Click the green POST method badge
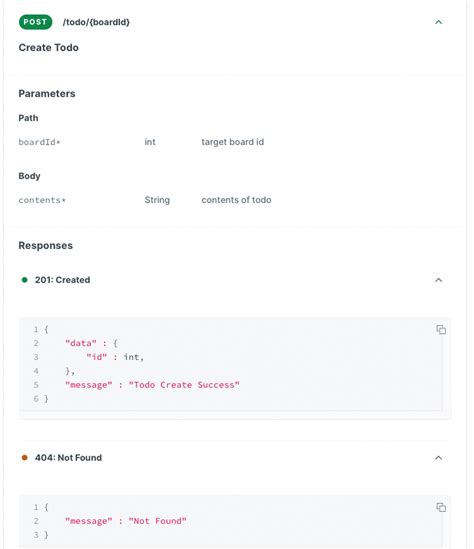The image size is (474, 549). [x=35, y=22]
